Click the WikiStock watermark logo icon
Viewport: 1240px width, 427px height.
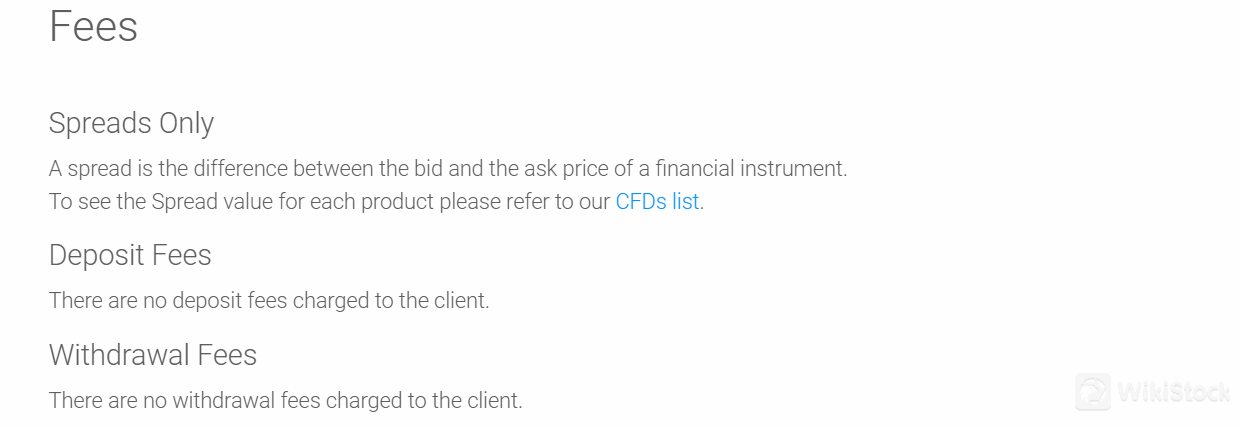pos(1093,391)
